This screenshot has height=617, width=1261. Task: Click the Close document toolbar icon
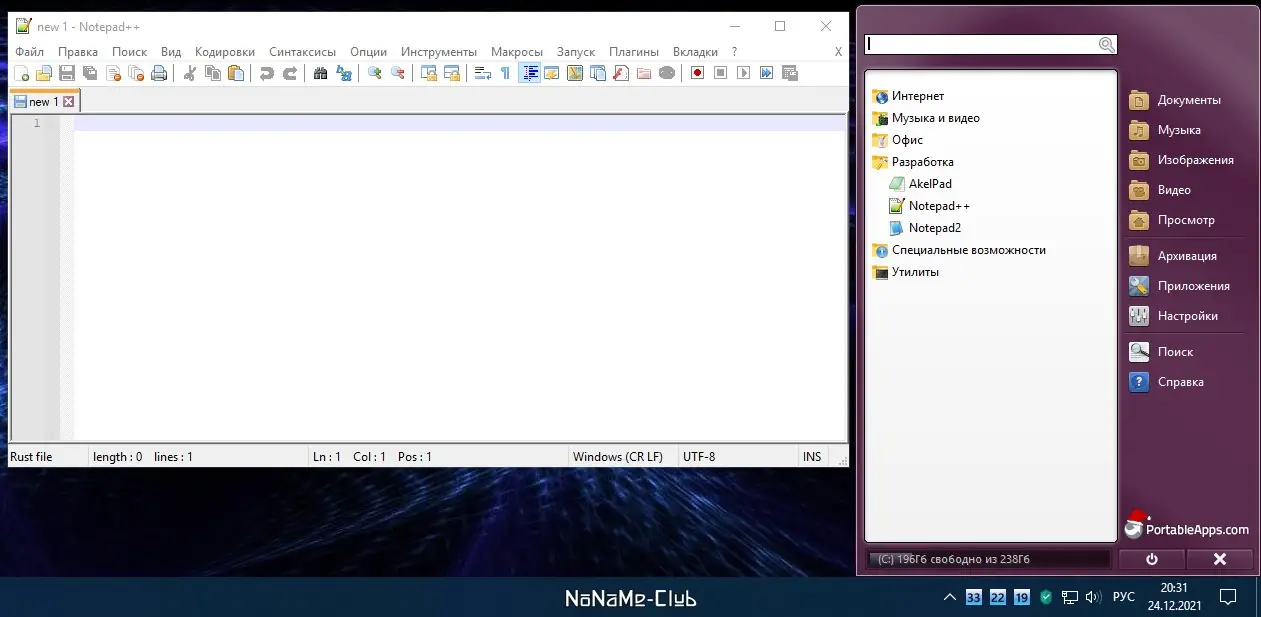[x=113, y=73]
